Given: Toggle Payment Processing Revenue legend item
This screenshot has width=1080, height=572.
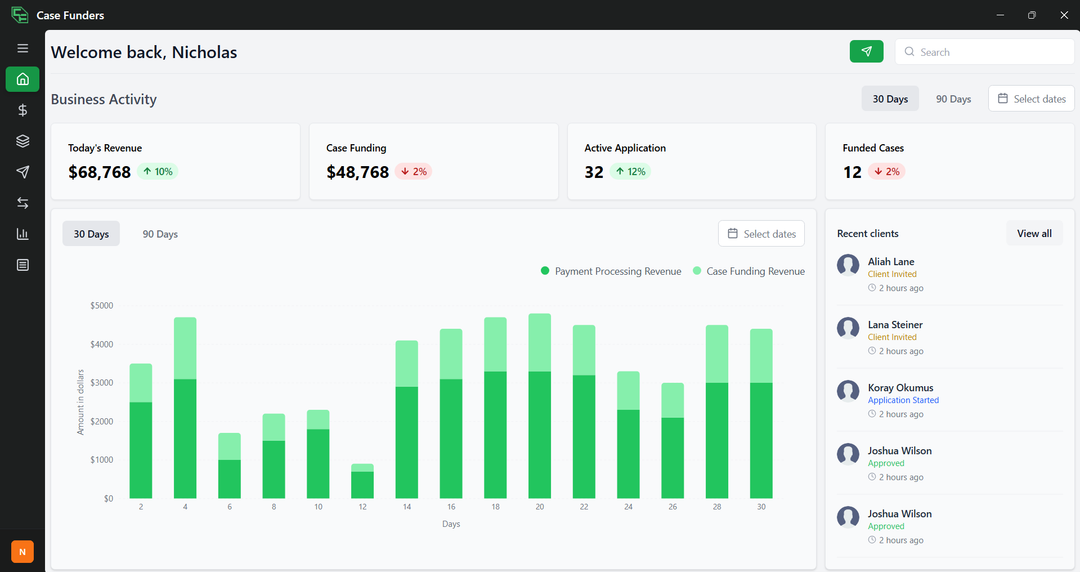Looking at the screenshot, I should [611, 271].
